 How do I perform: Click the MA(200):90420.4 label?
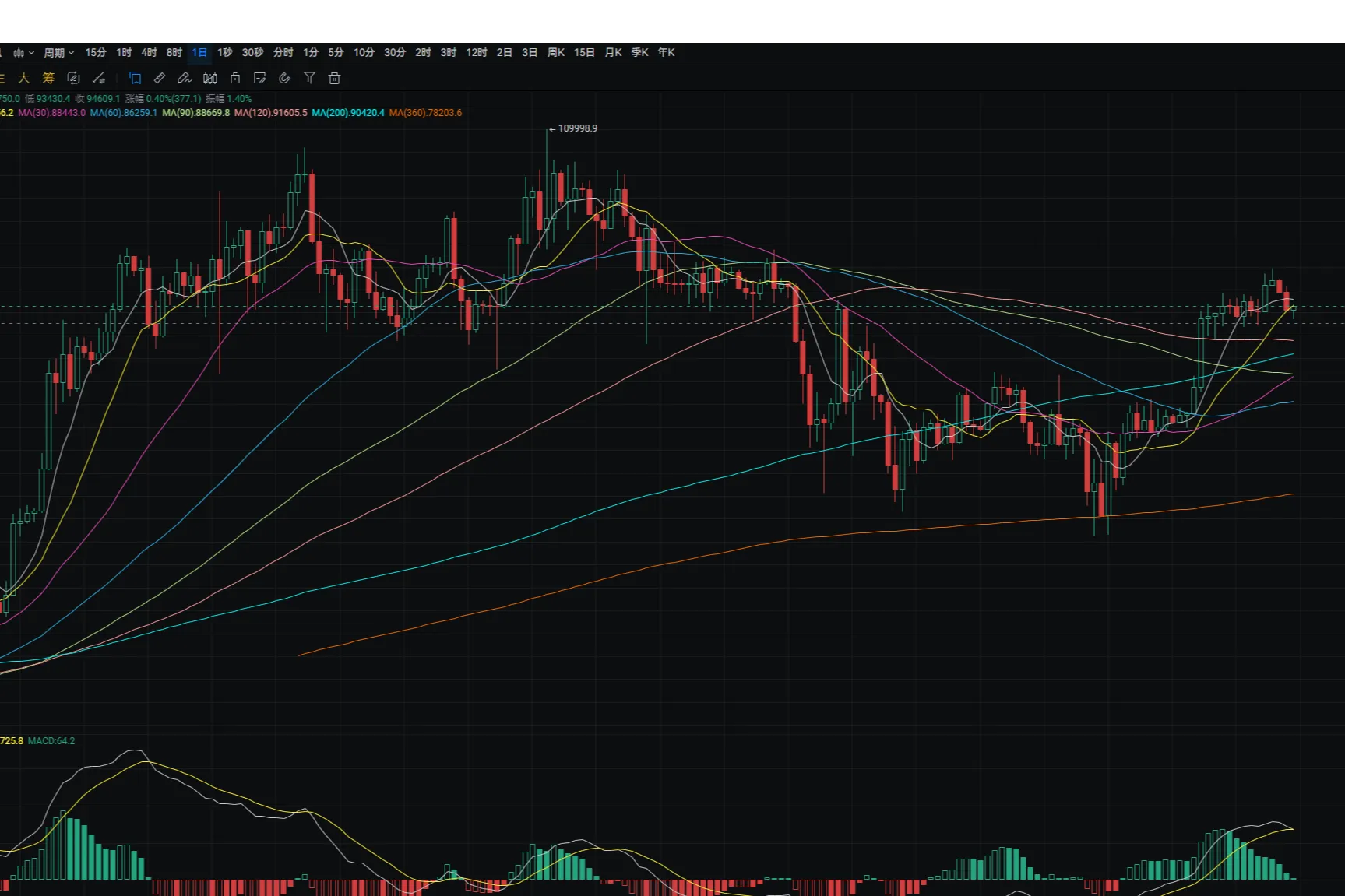[348, 113]
